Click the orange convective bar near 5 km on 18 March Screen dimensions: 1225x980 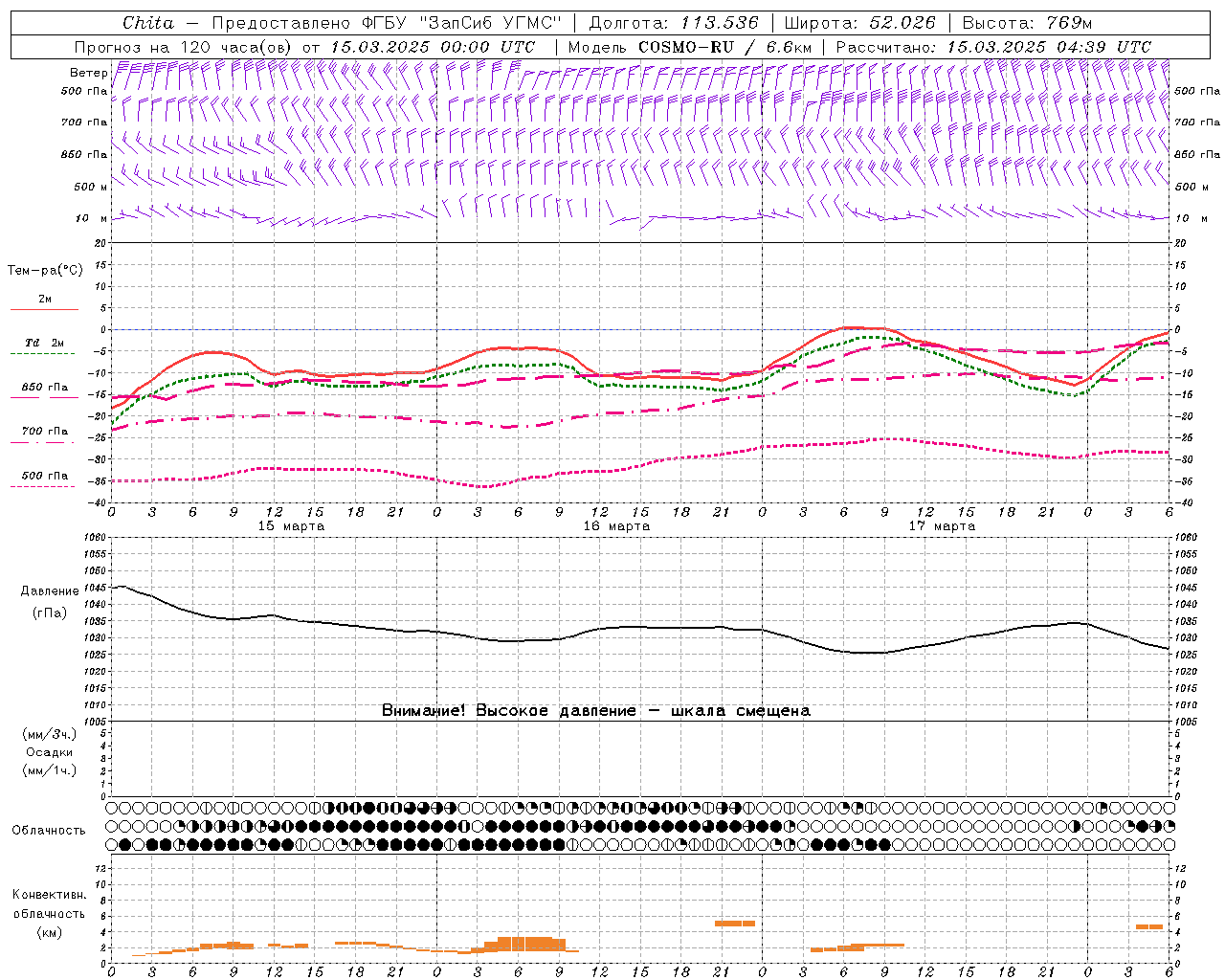click(x=1149, y=926)
